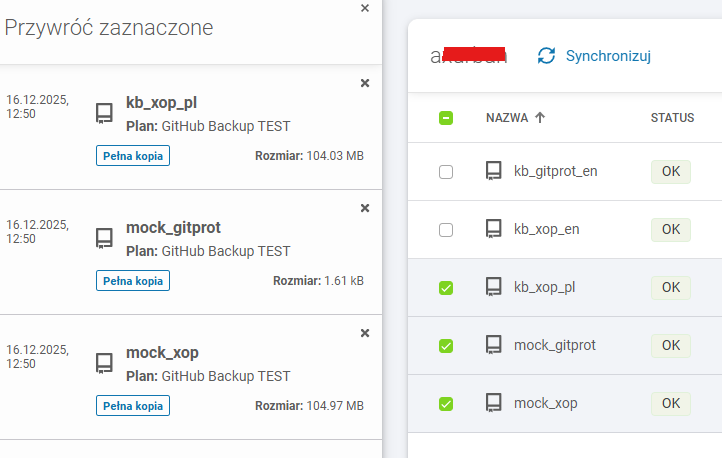Click repository icon next to kb_xop_en row
This screenshot has height=458, width=722.
pyautogui.click(x=493, y=229)
